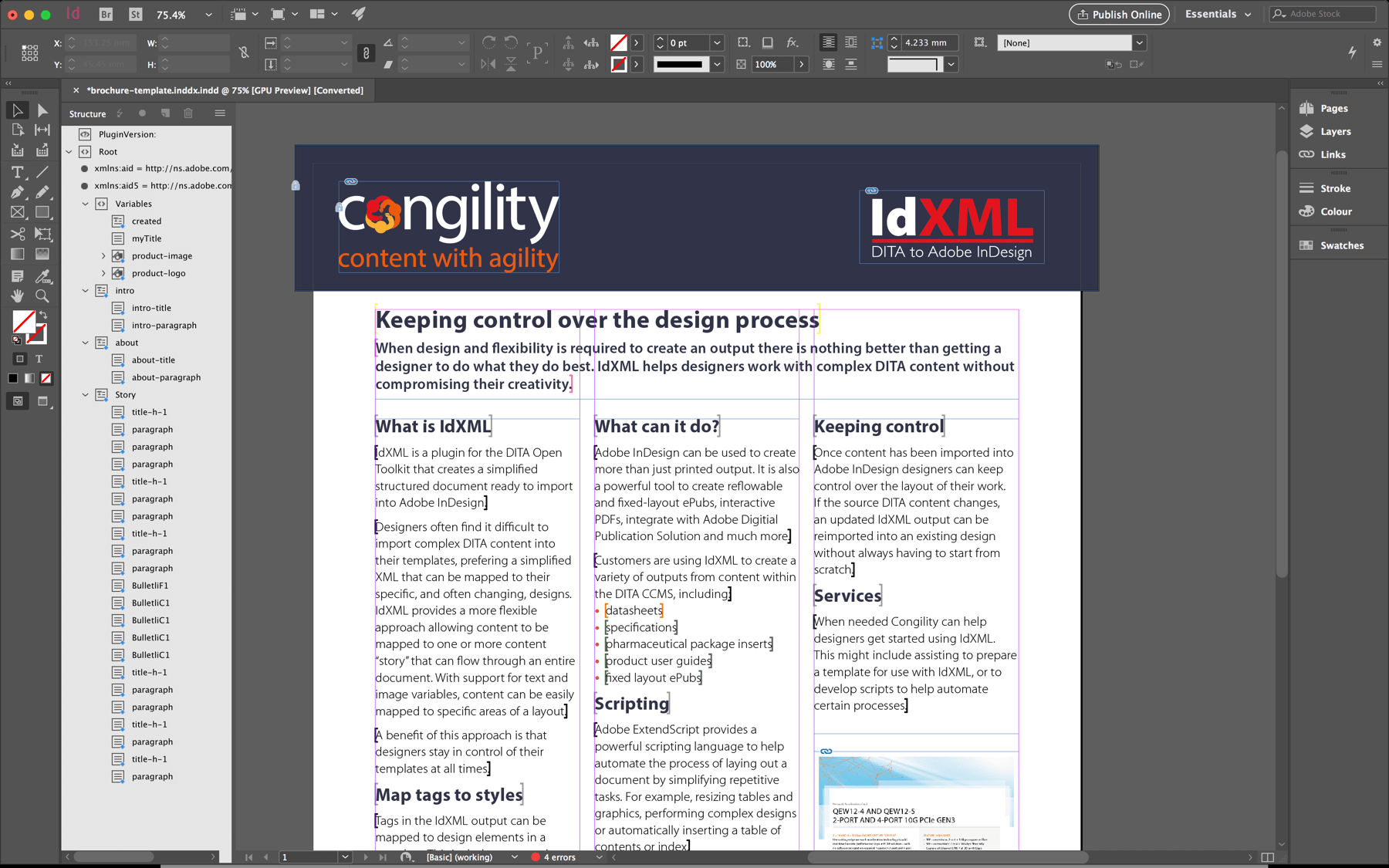Select the intro-paragraph element

point(164,326)
